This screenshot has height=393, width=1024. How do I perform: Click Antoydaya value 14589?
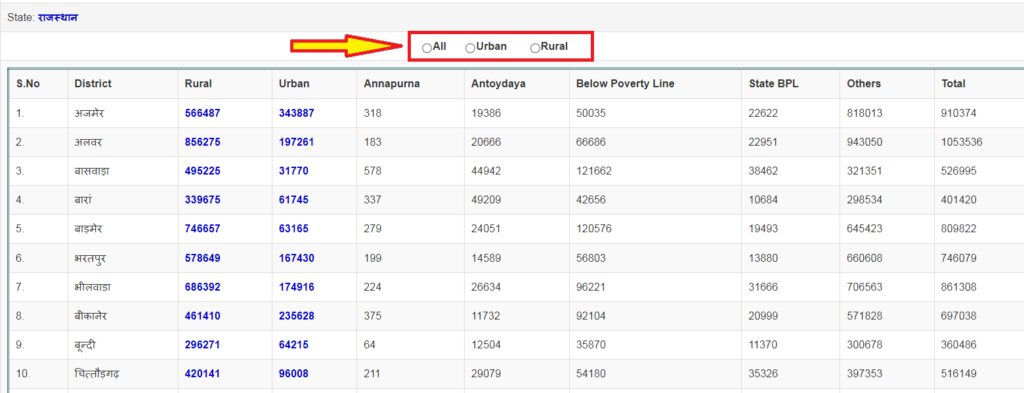[x=486, y=258]
